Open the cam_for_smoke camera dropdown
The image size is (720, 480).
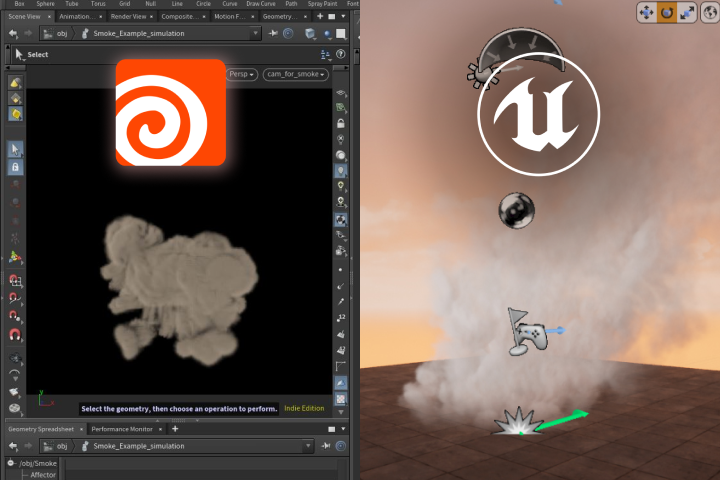(296, 74)
